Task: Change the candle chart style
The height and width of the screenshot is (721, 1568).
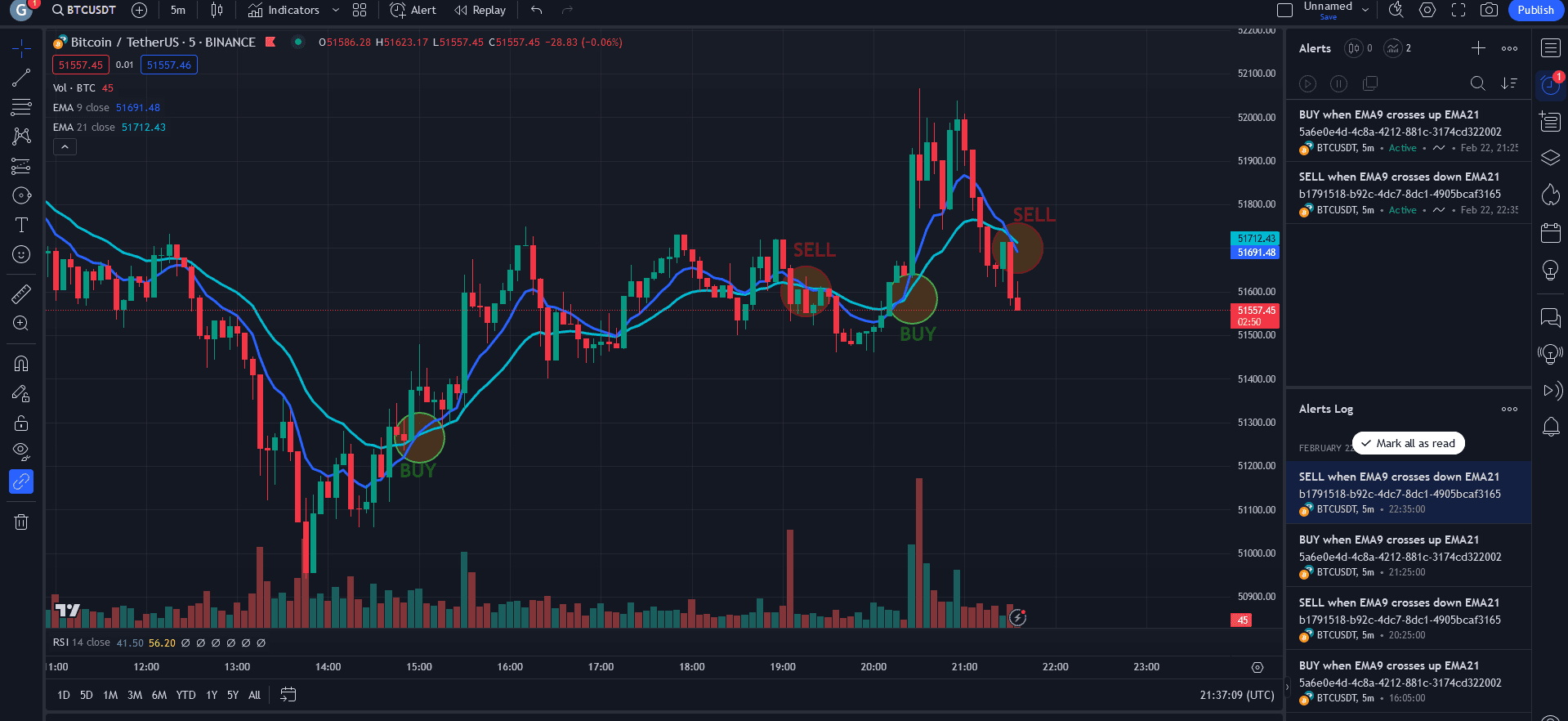Action: coord(217,11)
